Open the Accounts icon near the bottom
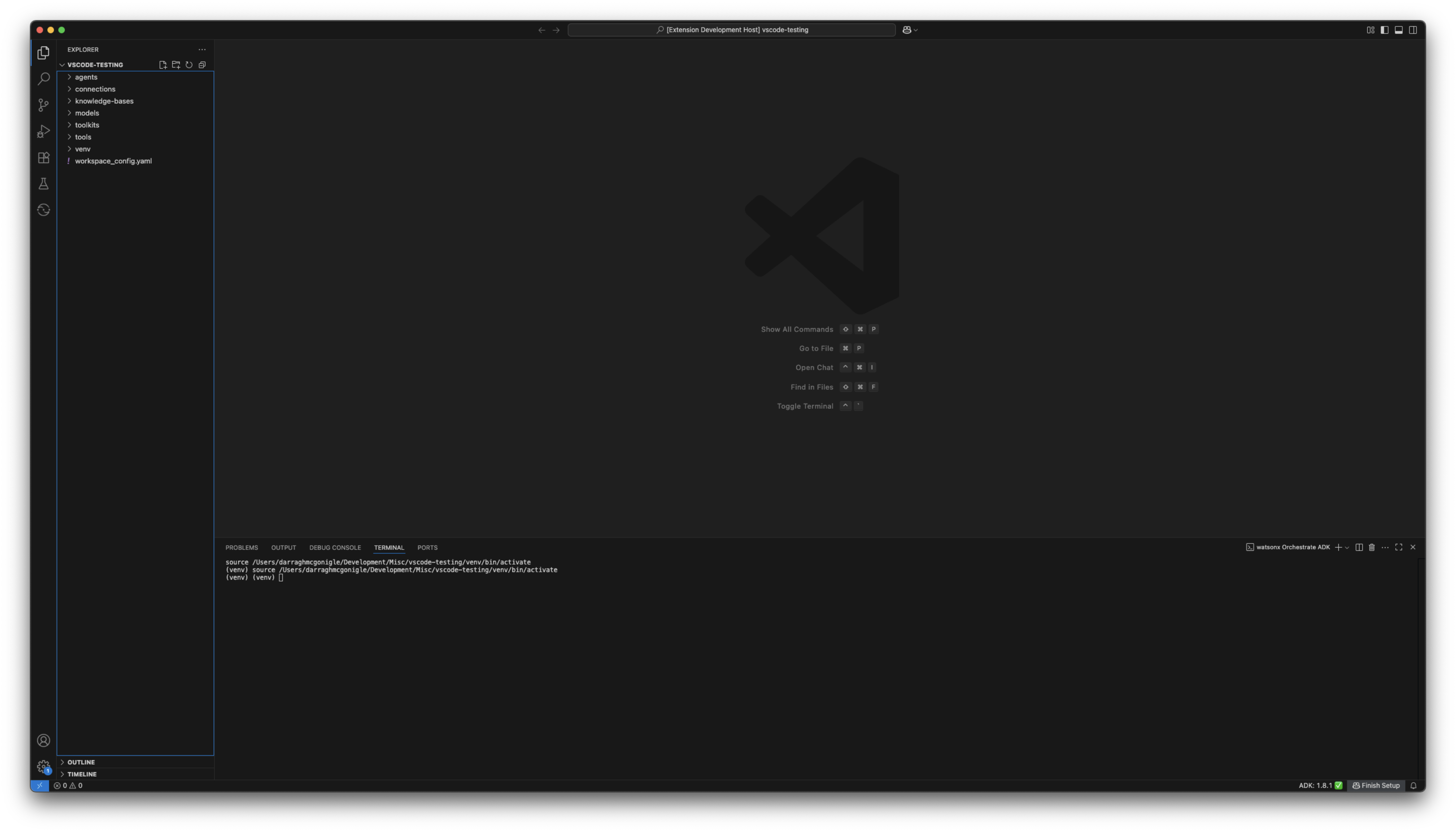This screenshot has width=1456, height=832. pos(43,740)
